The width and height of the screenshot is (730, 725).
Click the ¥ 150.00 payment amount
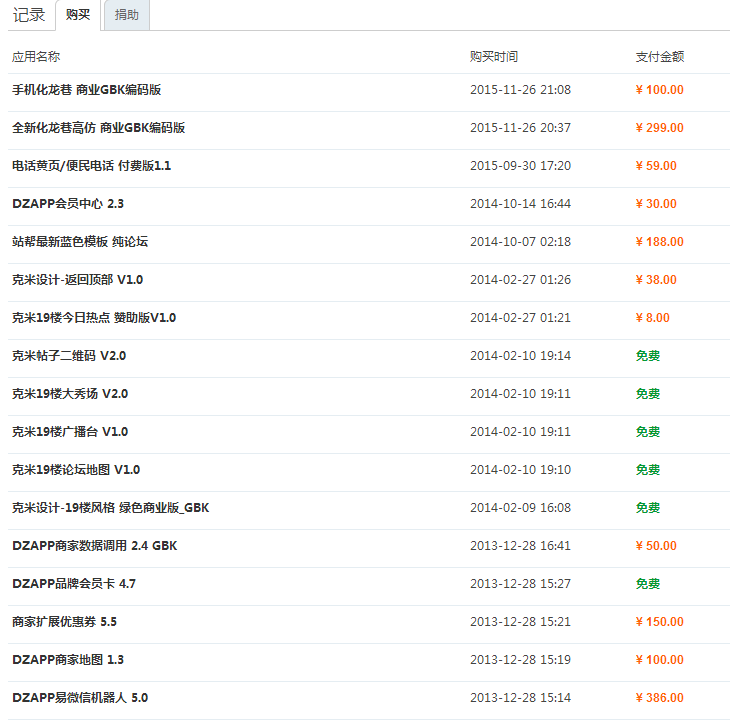point(660,622)
